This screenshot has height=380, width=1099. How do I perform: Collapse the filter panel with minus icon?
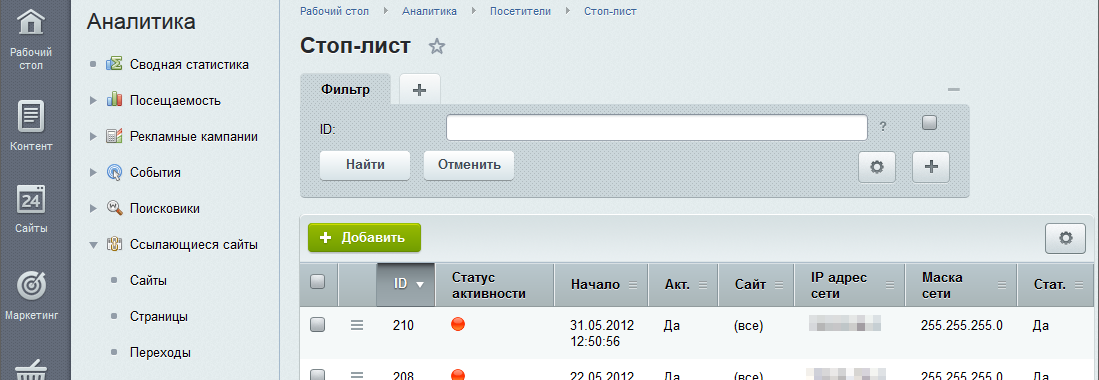point(953,90)
